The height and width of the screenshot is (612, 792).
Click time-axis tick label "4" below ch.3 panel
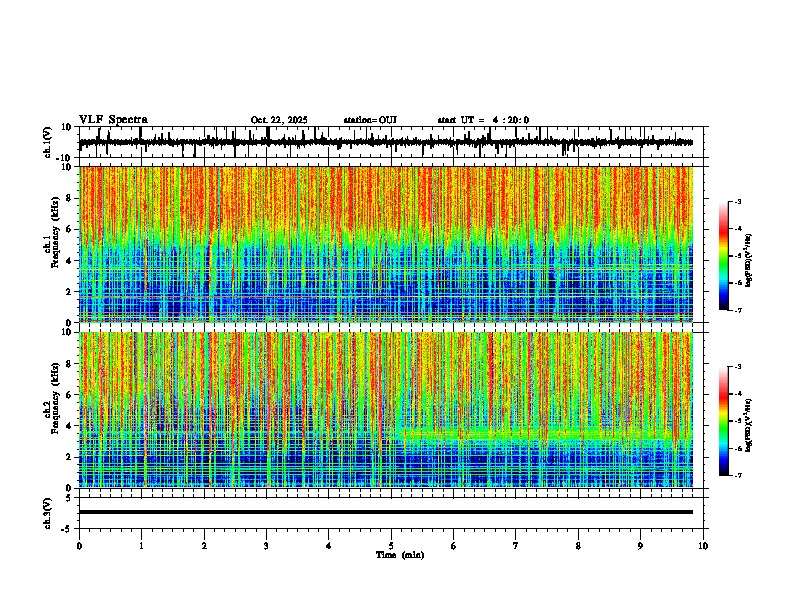click(x=329, y=546)
